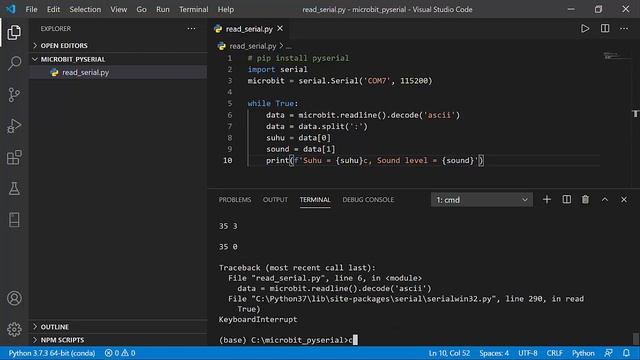This screenshot has width=640, height=360.
Task: Open the terminal selector dropdown 1: cmd
Action: click(x=482, y=200)
